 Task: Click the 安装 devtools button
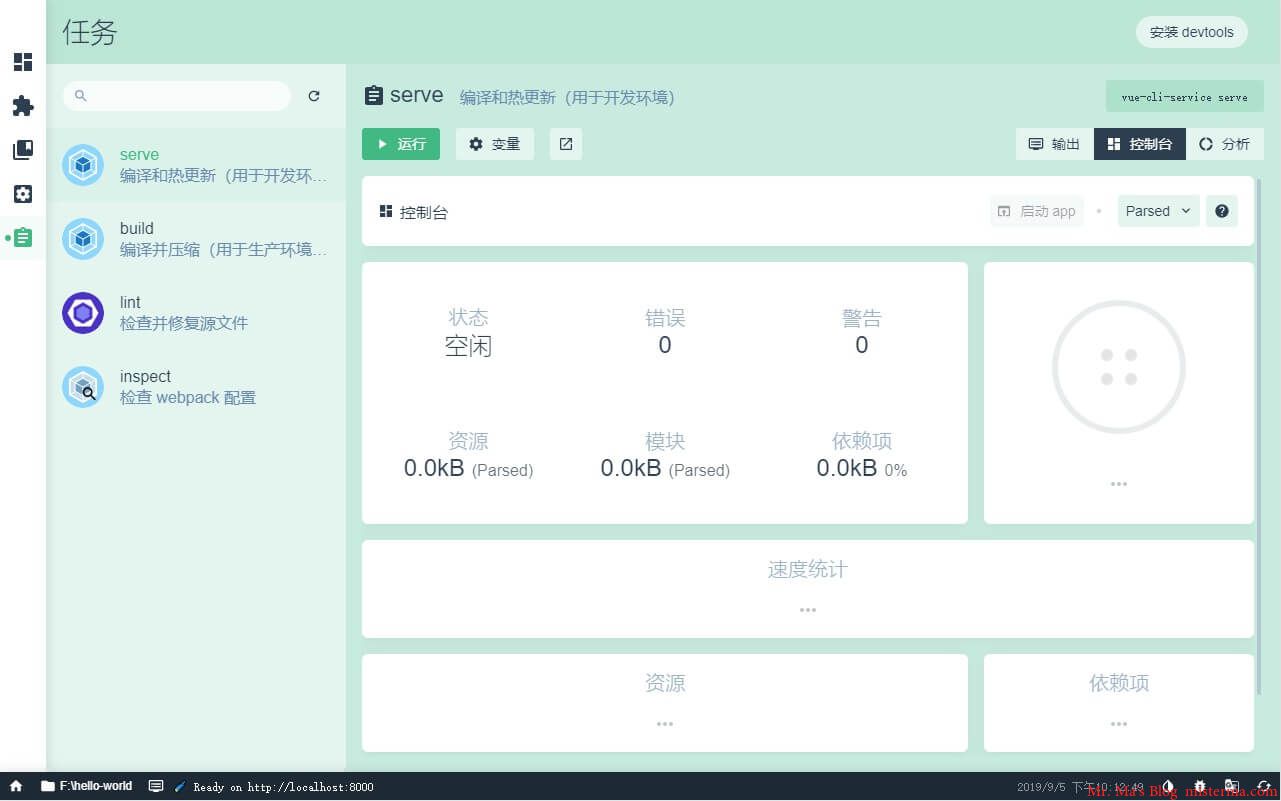[x=1192, y=32]
